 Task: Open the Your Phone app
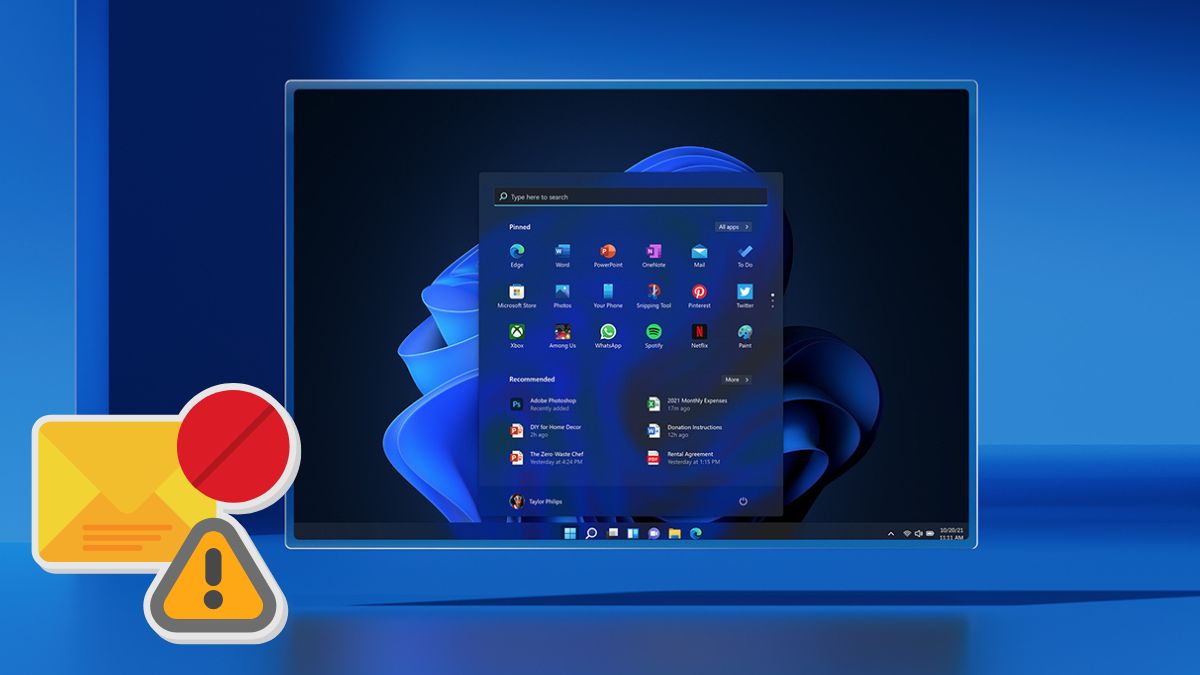608,296
